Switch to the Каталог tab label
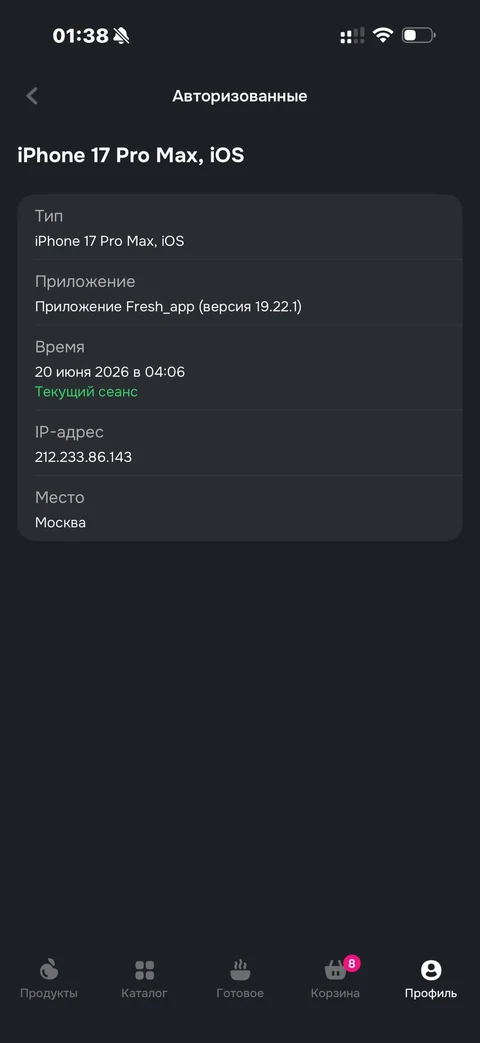480x1043 pixels. click(144, 993)
